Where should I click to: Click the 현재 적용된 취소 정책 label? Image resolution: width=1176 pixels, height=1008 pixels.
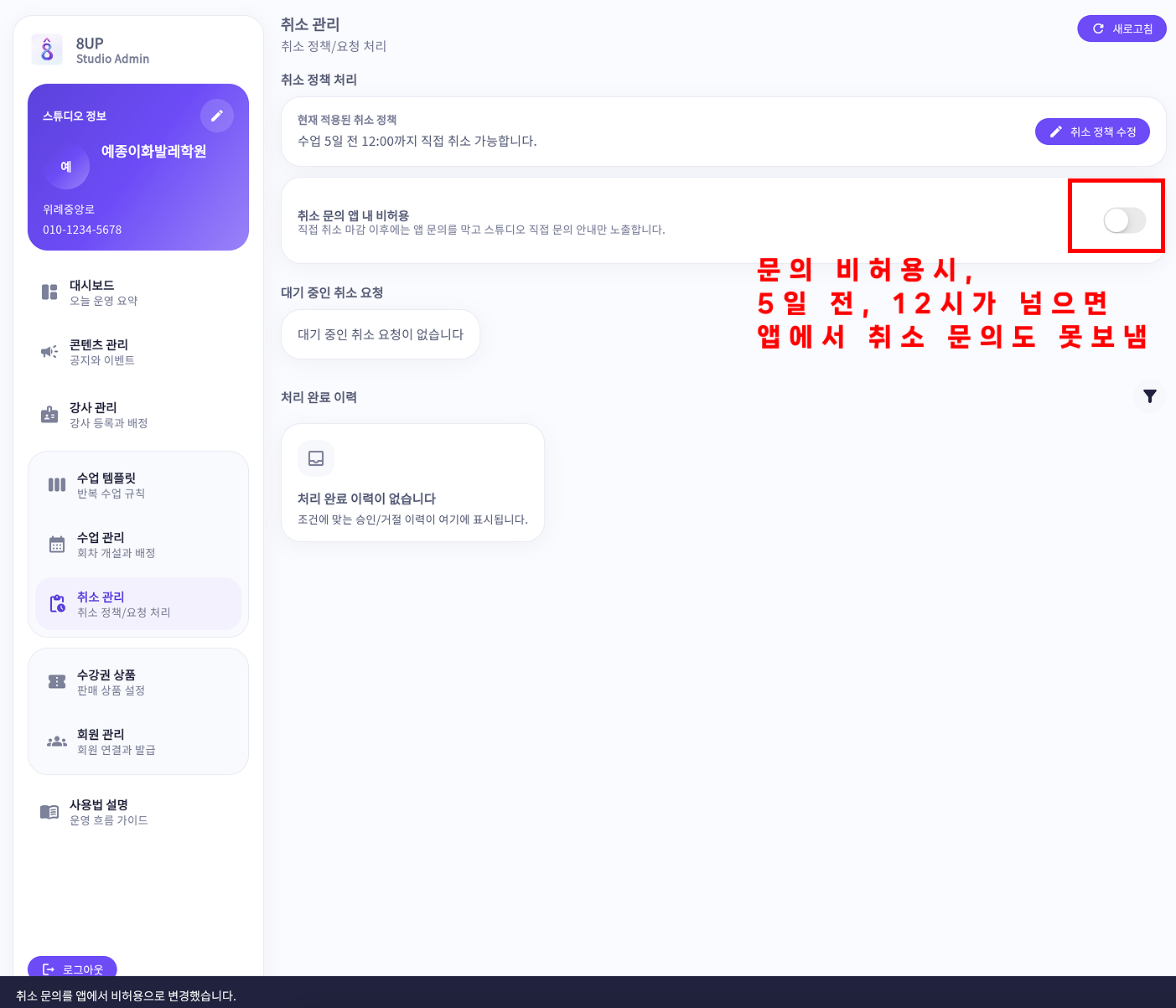347,120
